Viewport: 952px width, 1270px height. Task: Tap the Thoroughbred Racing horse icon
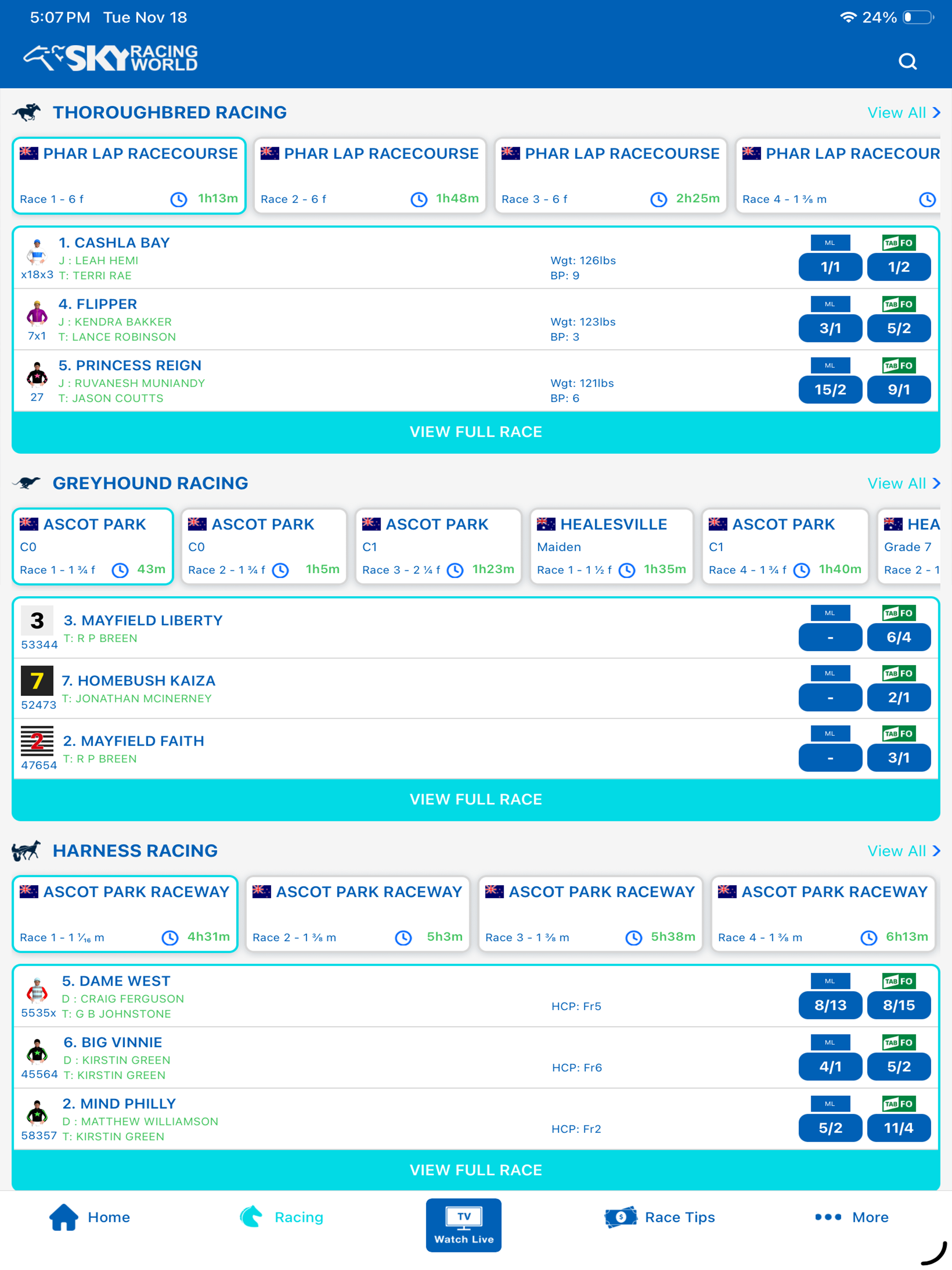pos(27,113)
